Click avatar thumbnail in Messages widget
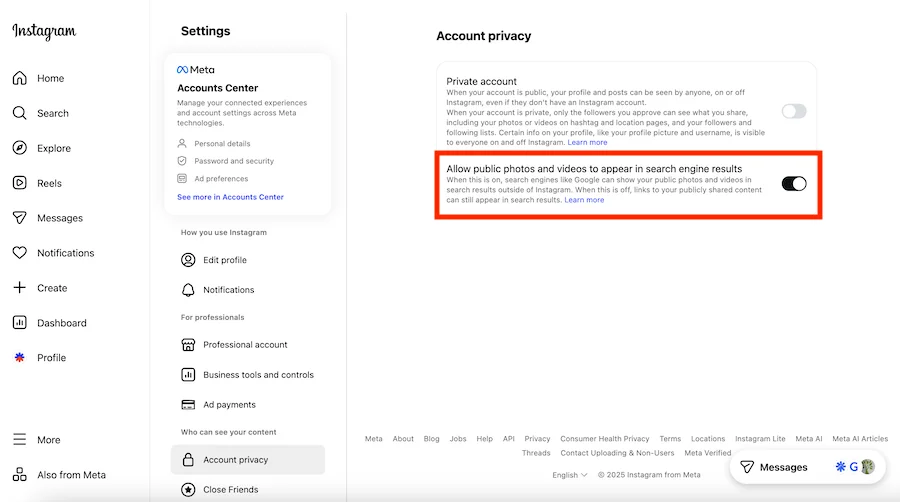Image resolution: width=900 pixels, height=502 pixels. (868, 467)
